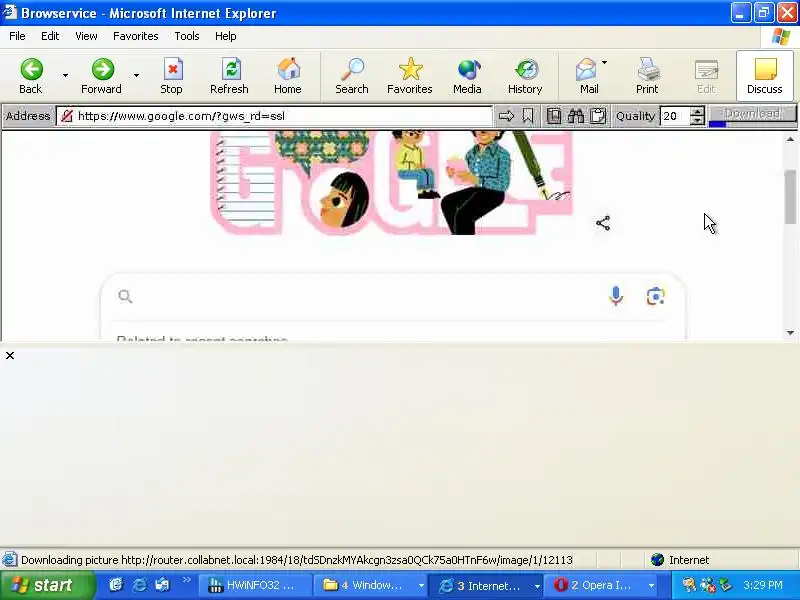800x600 pixels.
Task: Click the Download button
Action: [x=753, y=113]
